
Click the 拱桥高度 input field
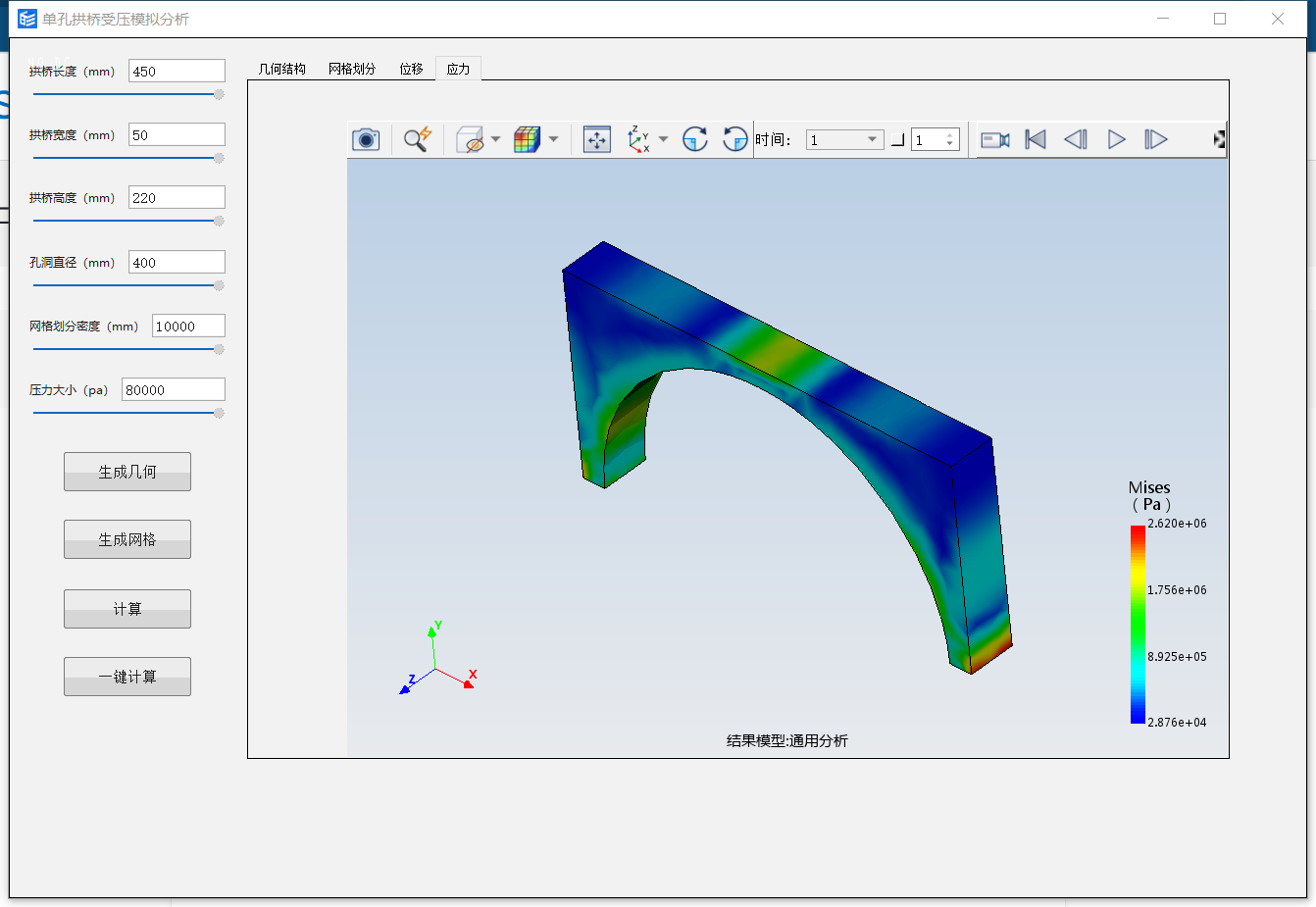coord(177,197)
